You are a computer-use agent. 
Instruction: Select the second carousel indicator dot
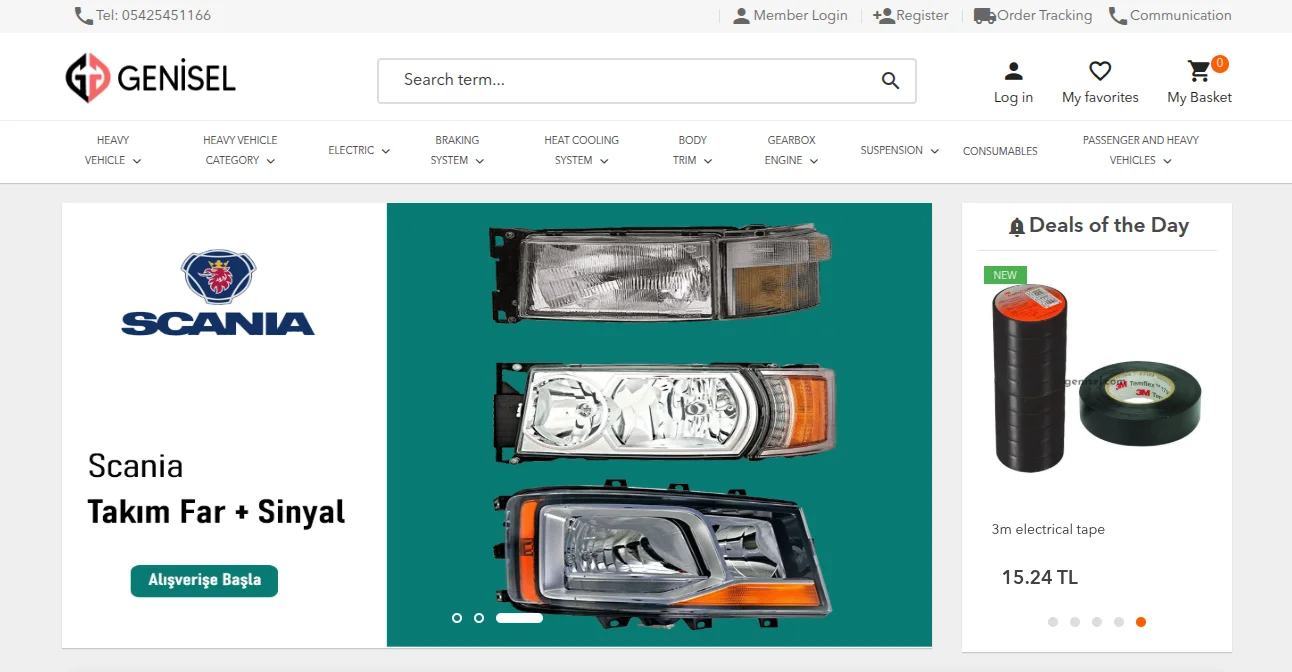pyautogui.click(x=478, y=618)
